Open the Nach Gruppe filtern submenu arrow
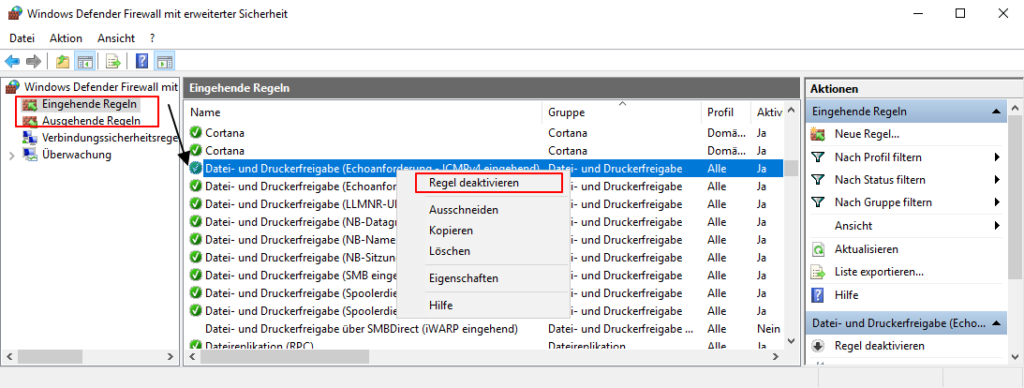Image resolution: width=1024 pixels, height=388 pixels. (x=997, y=202)
